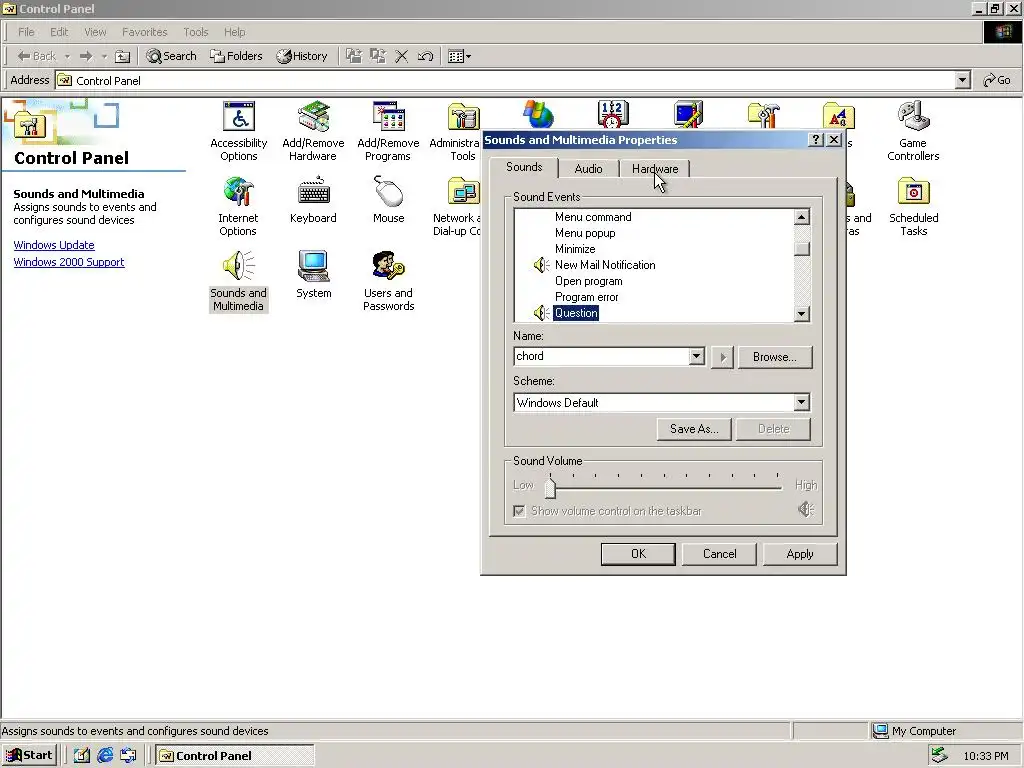Toggle the Folders toolbar button
The image size is (1024, 768).
[236, 56]
